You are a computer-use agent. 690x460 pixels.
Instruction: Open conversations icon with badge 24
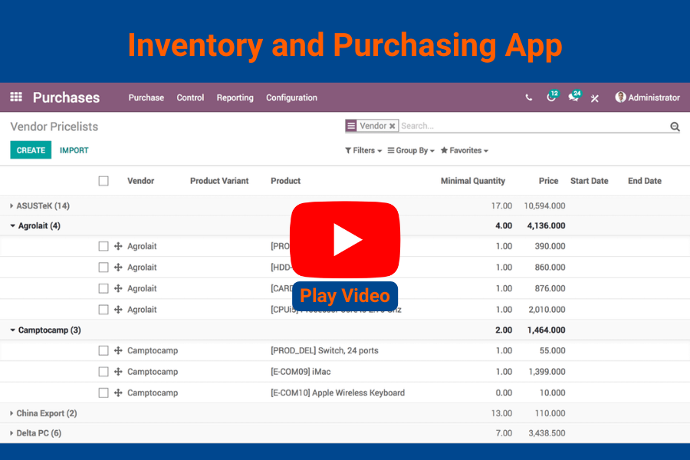click(574, 96)
